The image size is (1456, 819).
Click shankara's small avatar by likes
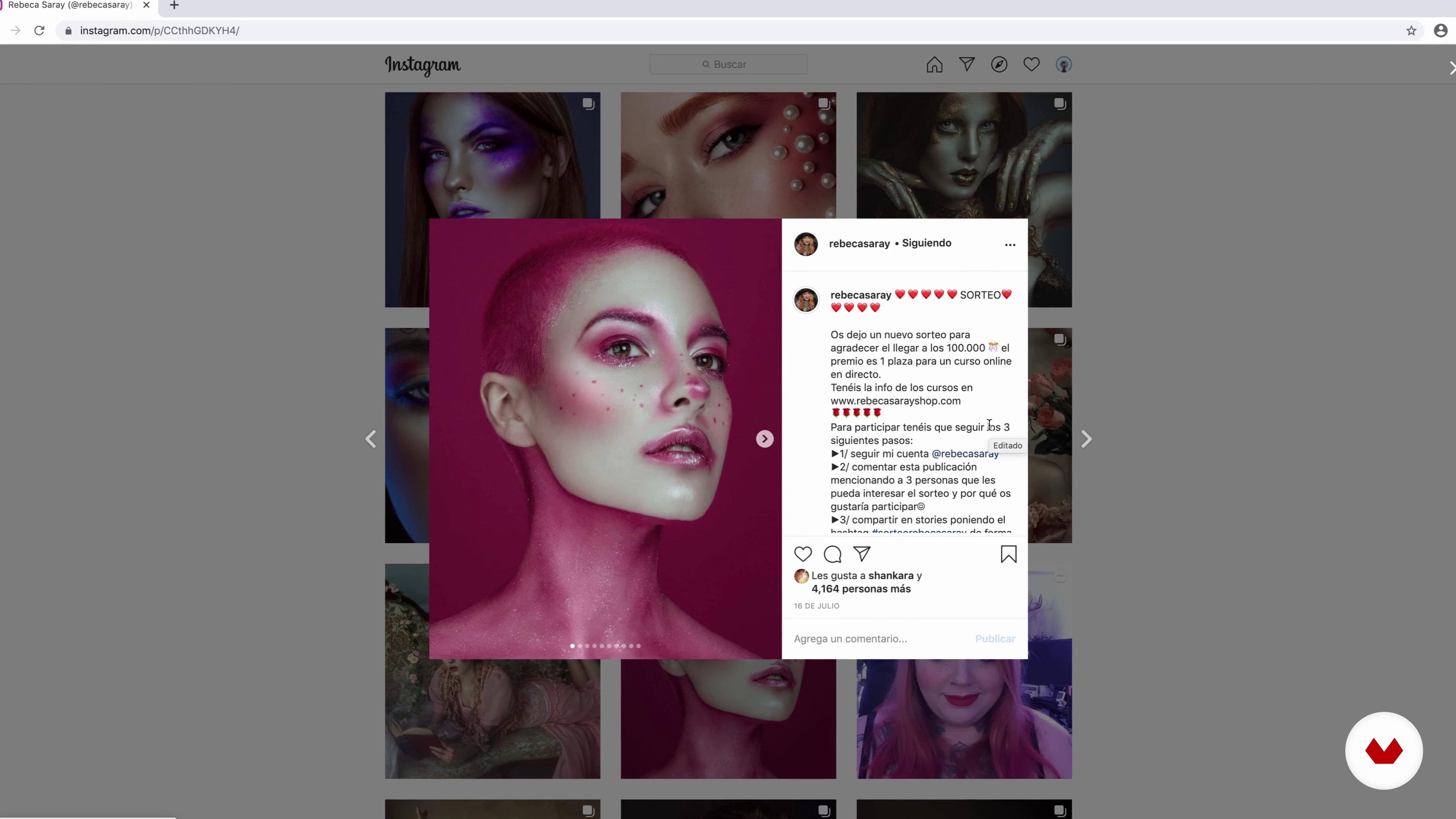[801, 576]
